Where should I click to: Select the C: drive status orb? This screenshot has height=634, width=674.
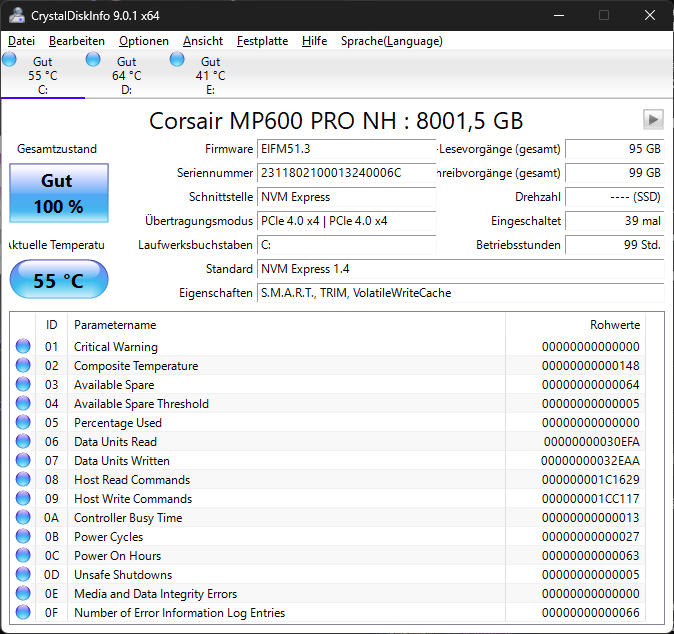pos(9,59)
